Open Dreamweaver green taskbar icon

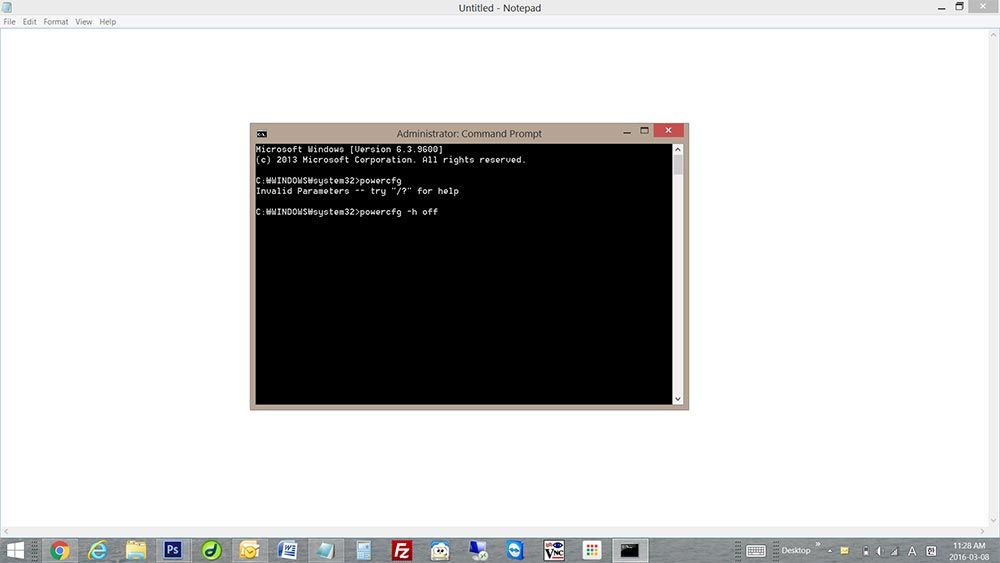(x=211, y=550)
